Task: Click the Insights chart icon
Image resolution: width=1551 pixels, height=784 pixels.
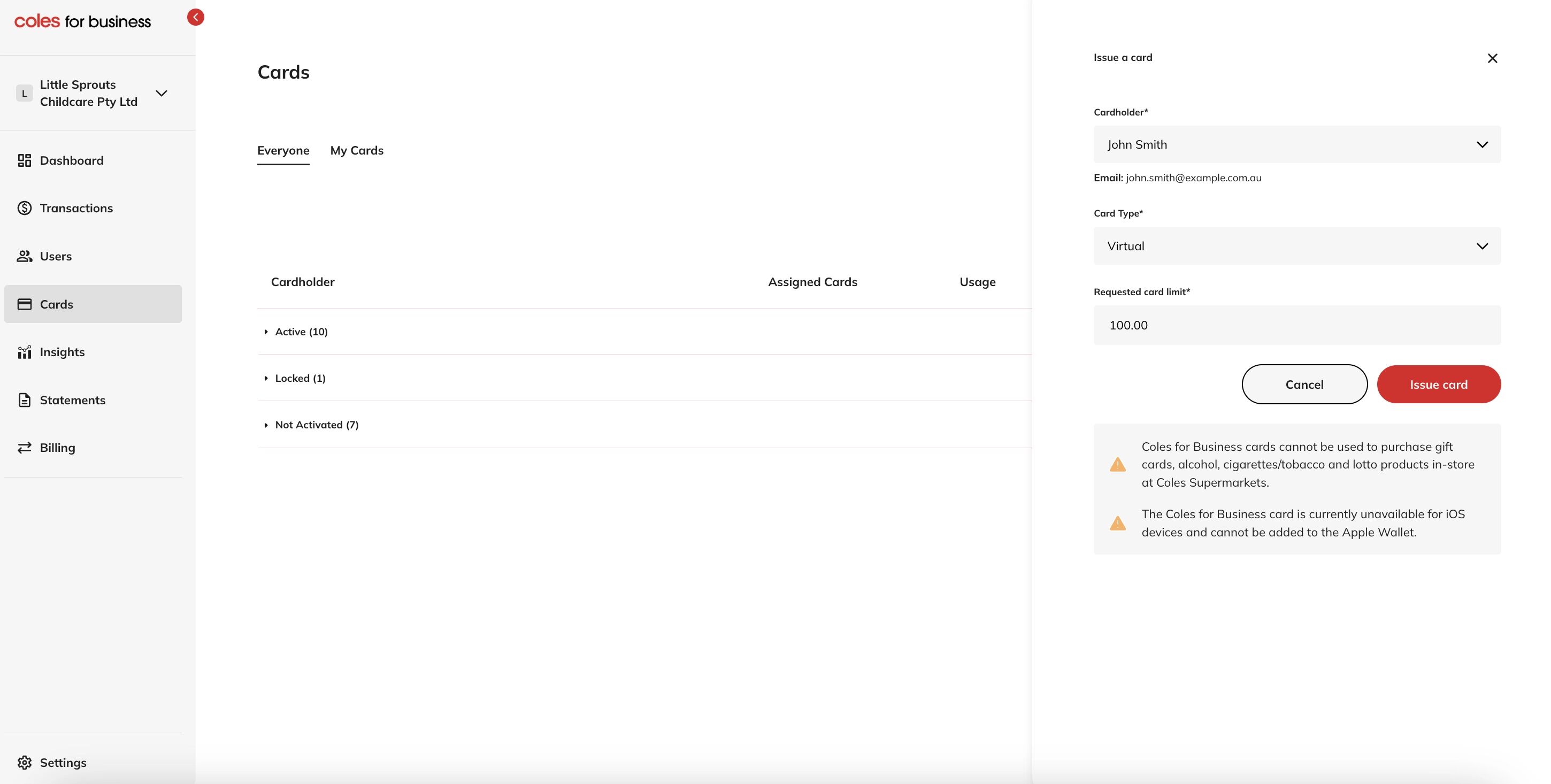Action: [24, 352]
